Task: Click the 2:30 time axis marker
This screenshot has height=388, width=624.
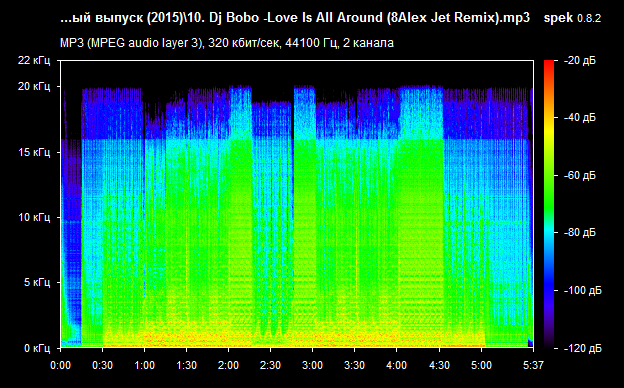Action: 271,365
